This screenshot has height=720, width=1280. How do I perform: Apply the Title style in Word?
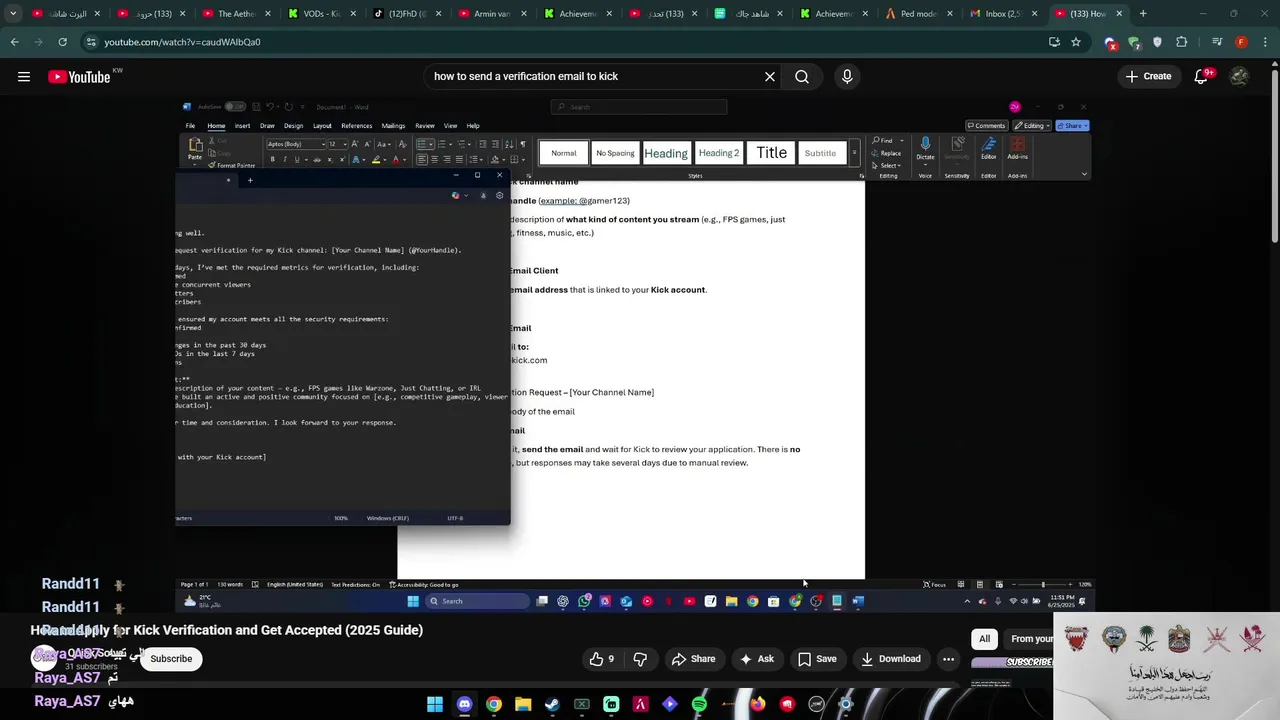771,153
